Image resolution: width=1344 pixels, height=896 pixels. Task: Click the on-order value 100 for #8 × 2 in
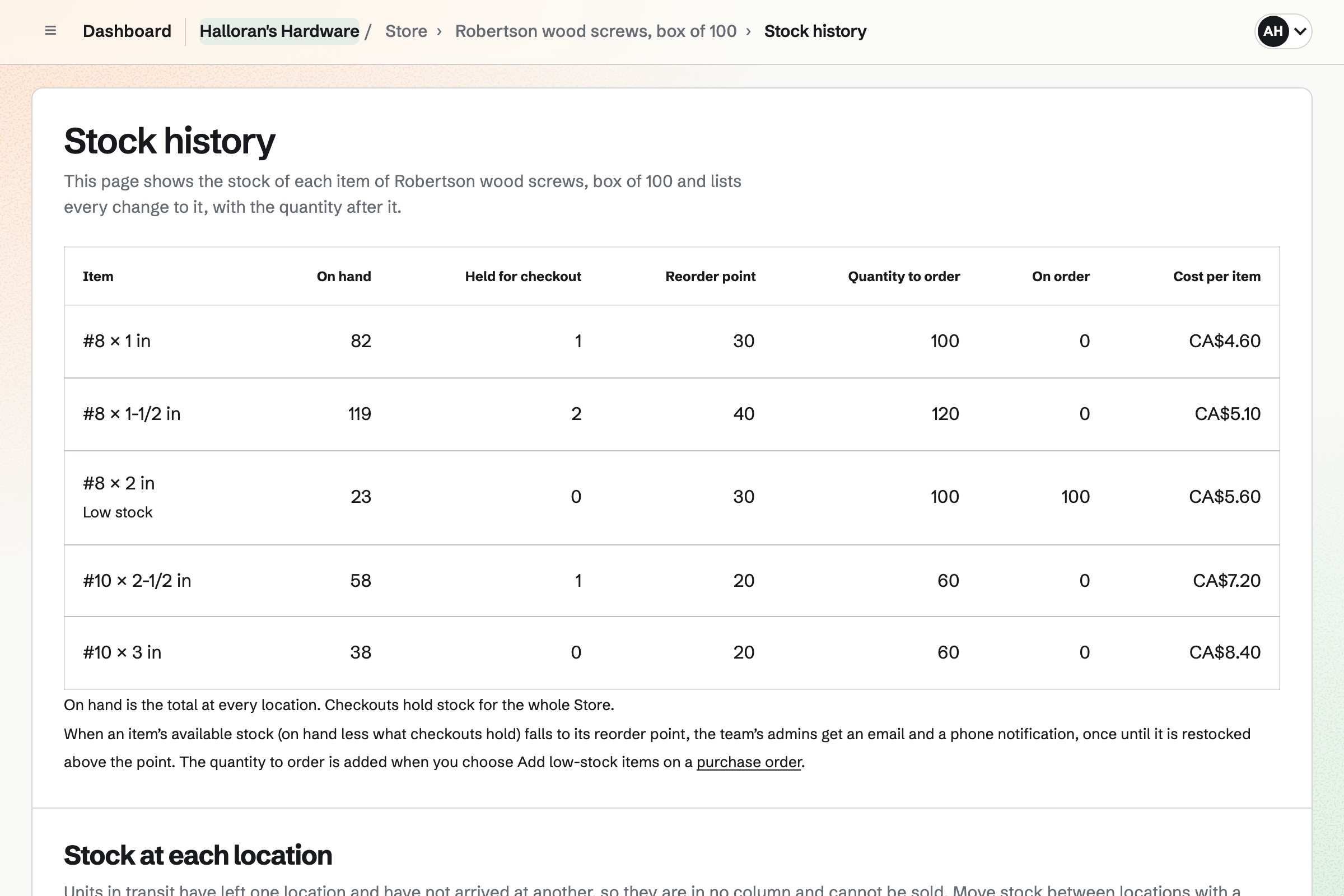[1075, 497]
